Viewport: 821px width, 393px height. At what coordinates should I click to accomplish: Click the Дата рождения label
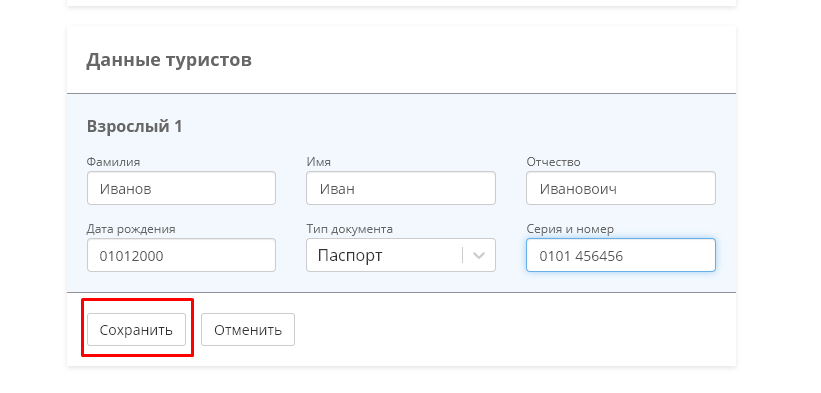pos(131,229)
